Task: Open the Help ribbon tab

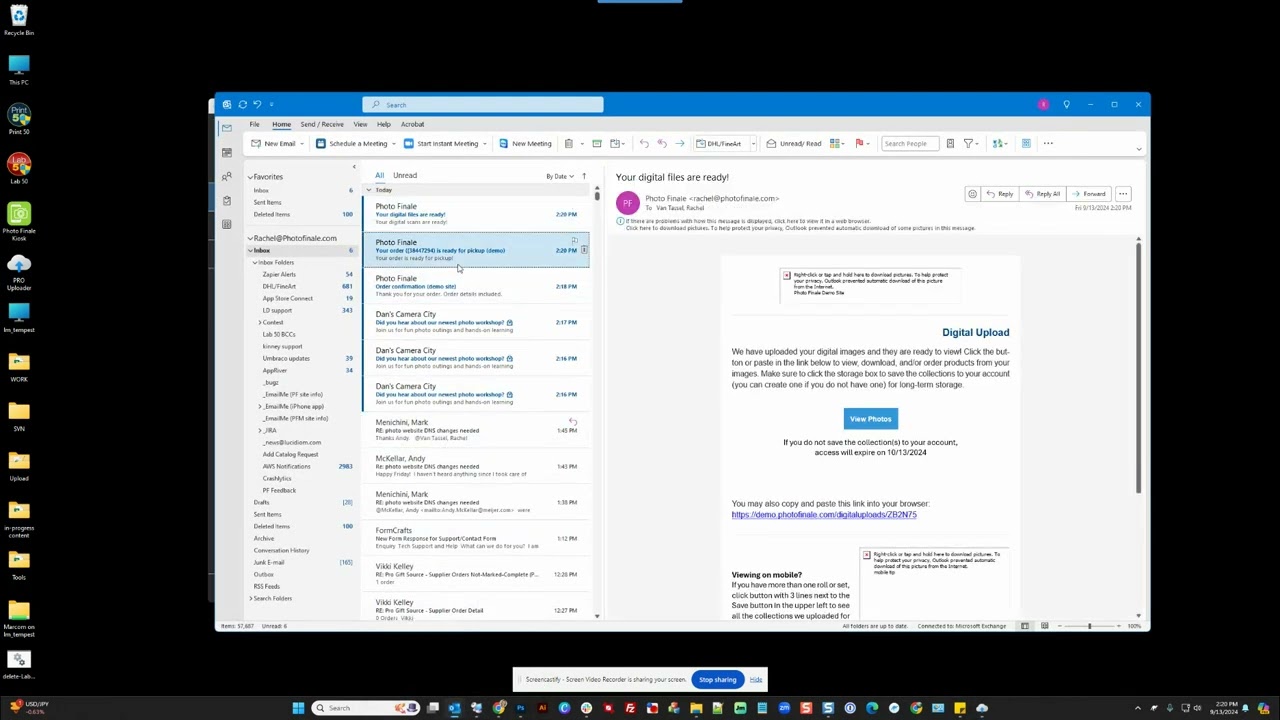Action: click(x=384, y=124)
